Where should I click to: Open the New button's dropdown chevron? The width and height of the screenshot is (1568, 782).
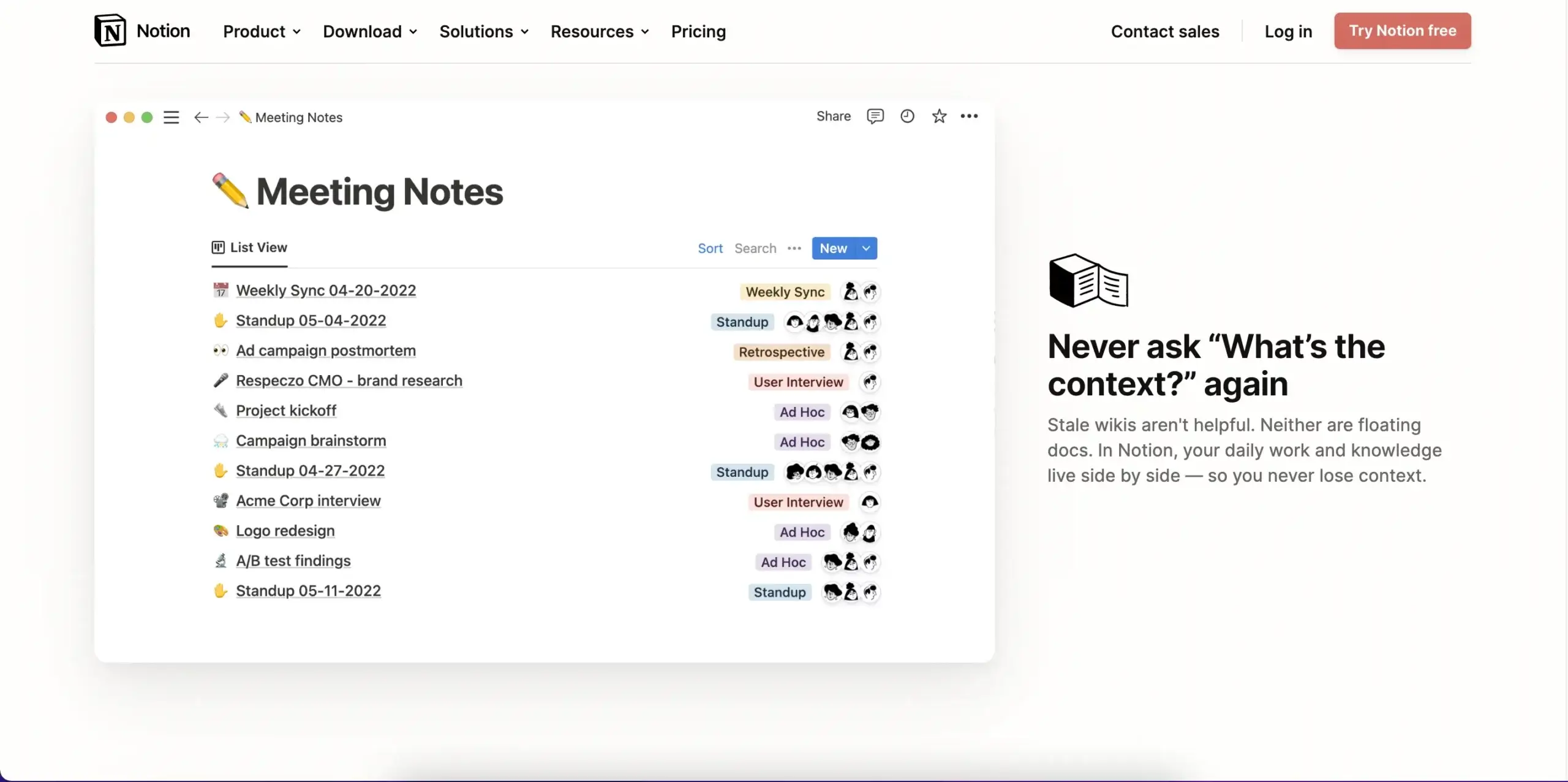click(865, 248)
